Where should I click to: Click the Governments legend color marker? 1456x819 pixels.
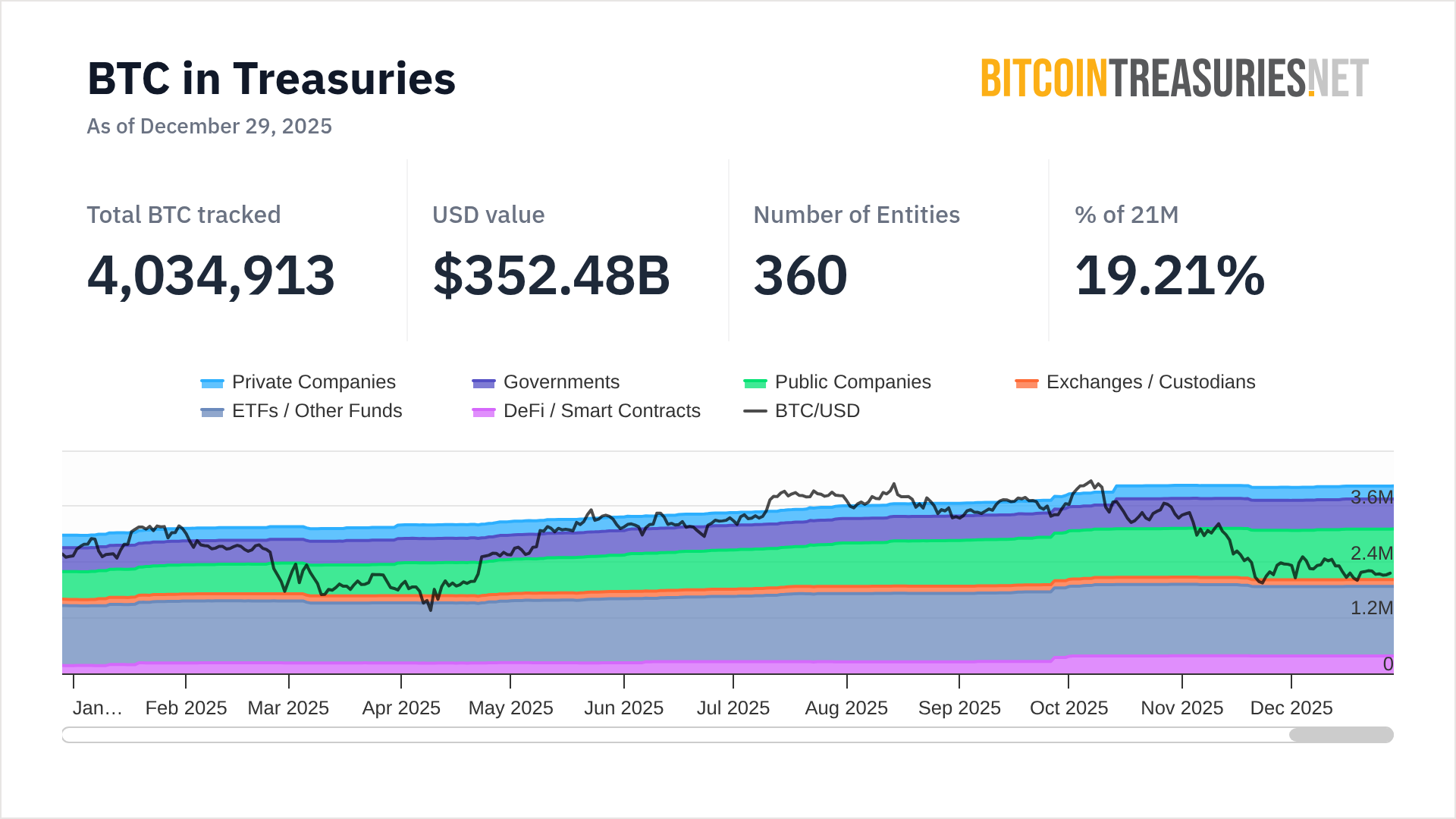(483, 383)
